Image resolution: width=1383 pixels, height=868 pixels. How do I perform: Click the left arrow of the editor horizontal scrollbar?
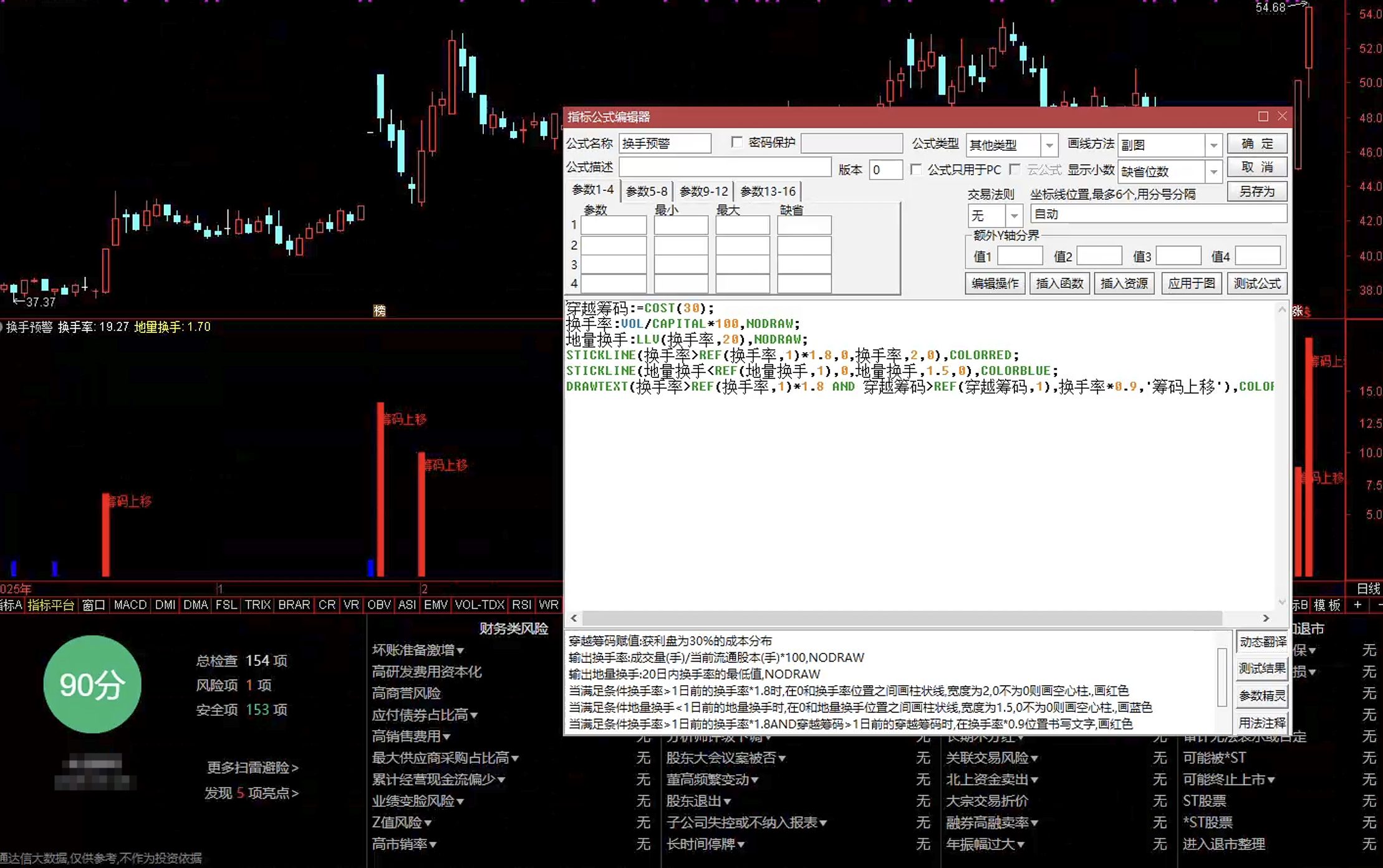[x=574, y=618]
